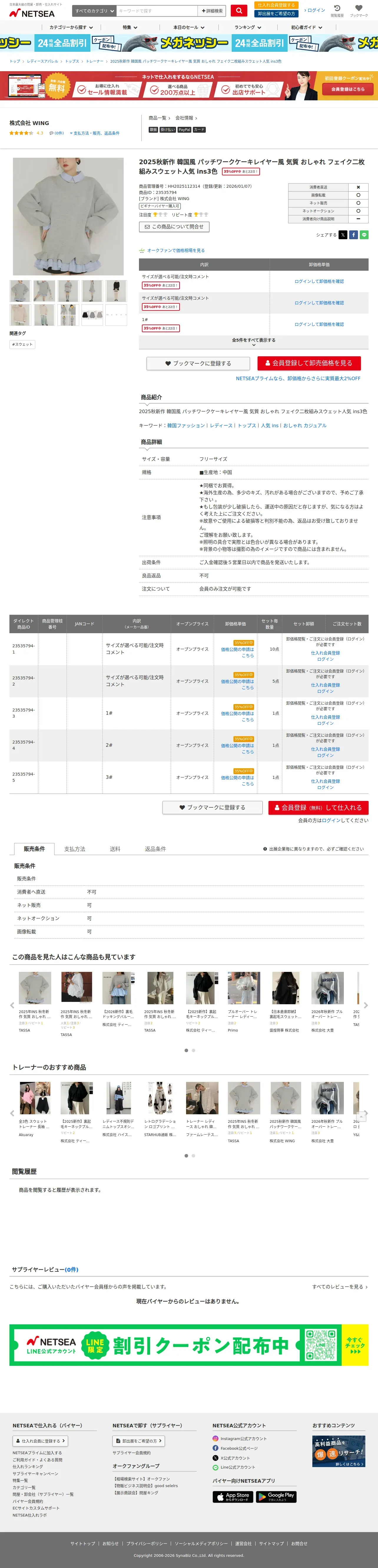
Task: Open the Google Play download badge
Action: point(276,1496)
